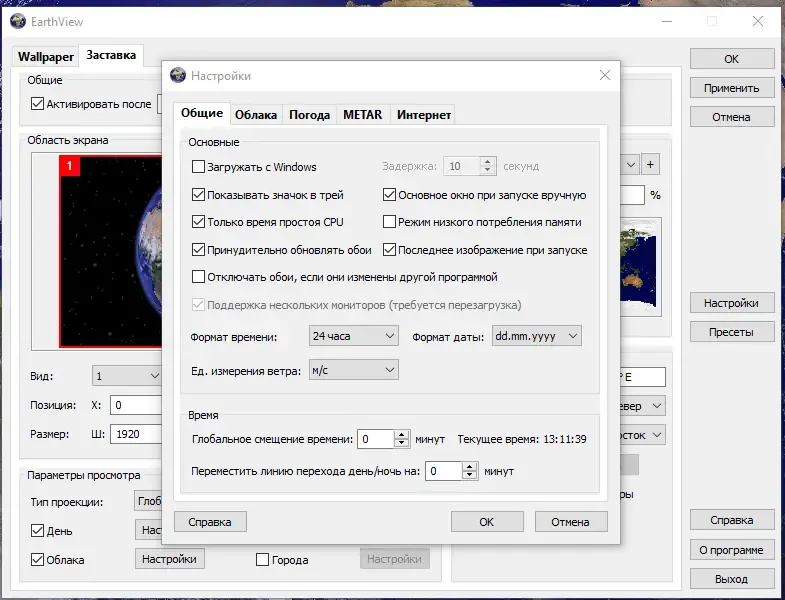Decrease Глобальное смещение времени spinner down arrow
The height and width of the screenshot is (600, 785).
tap(402, 443)
